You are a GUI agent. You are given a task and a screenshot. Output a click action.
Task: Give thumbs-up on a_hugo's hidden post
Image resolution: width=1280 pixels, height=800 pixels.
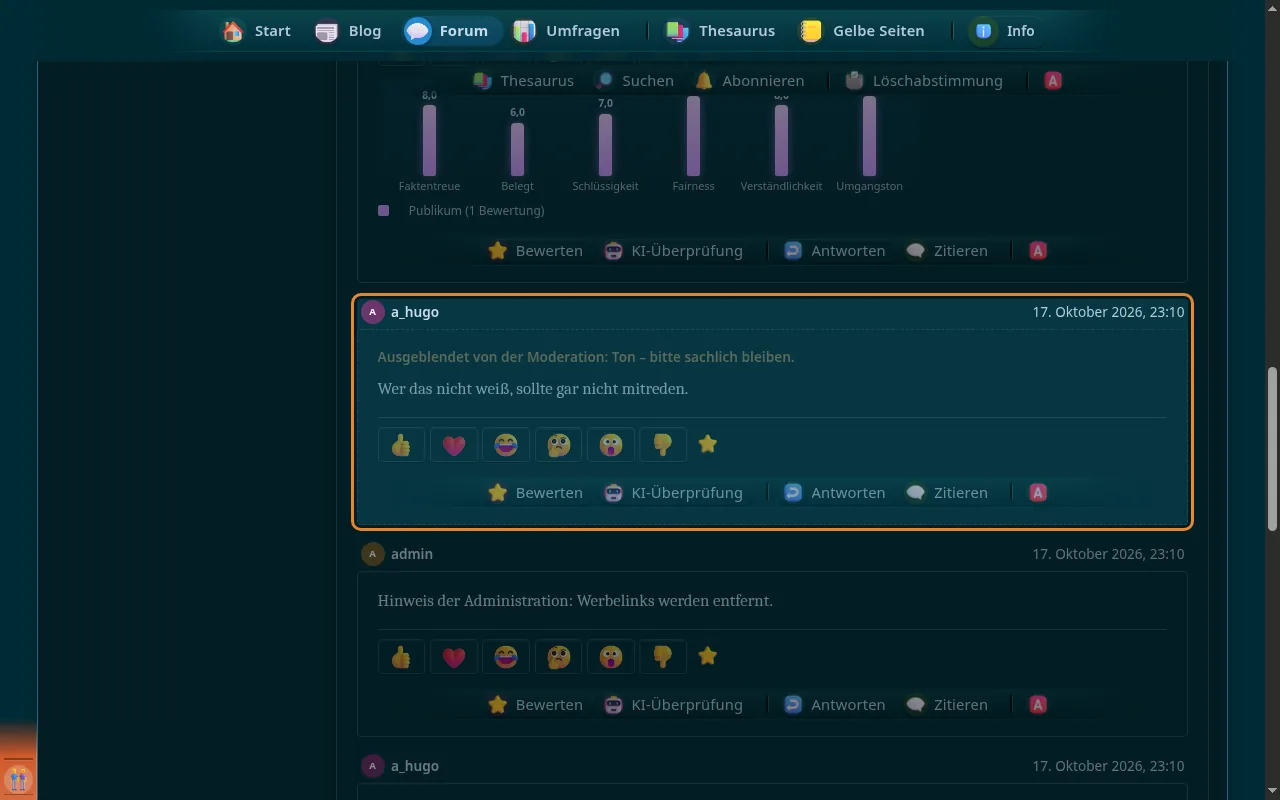point(402,444)
